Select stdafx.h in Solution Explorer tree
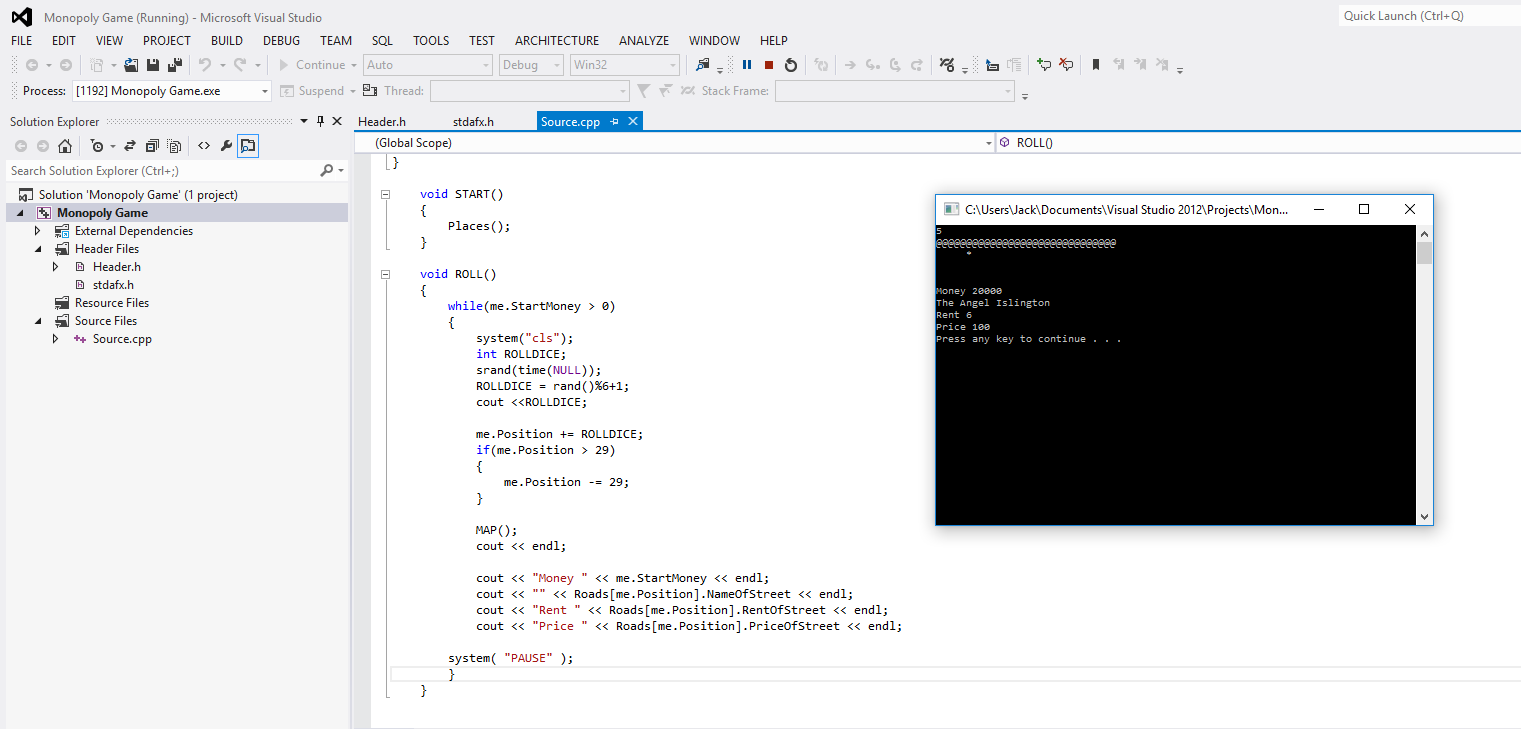Screen dimensions: 1521x729 (113, 285)
